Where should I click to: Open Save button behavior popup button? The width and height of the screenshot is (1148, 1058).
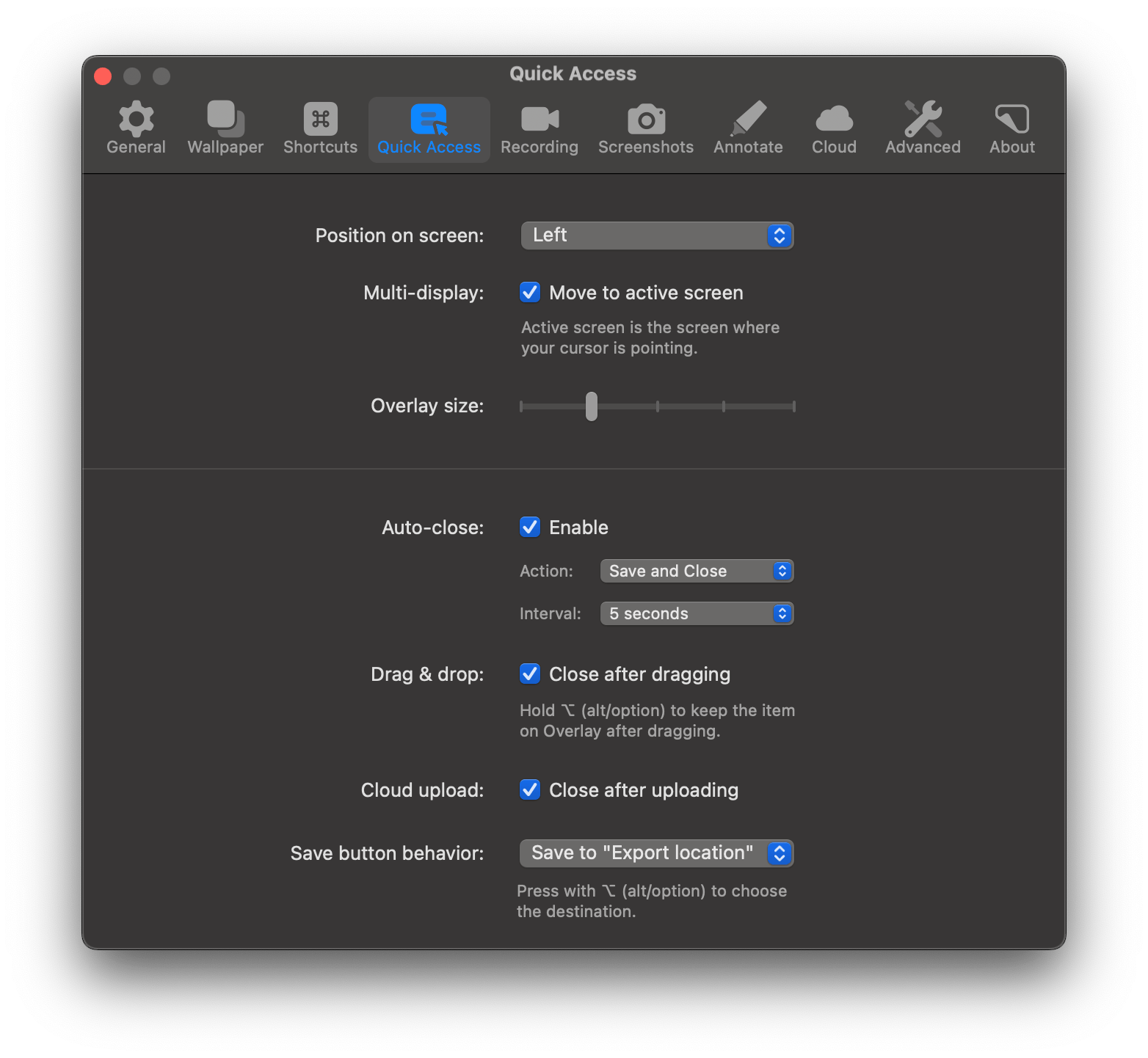[656, 853]
